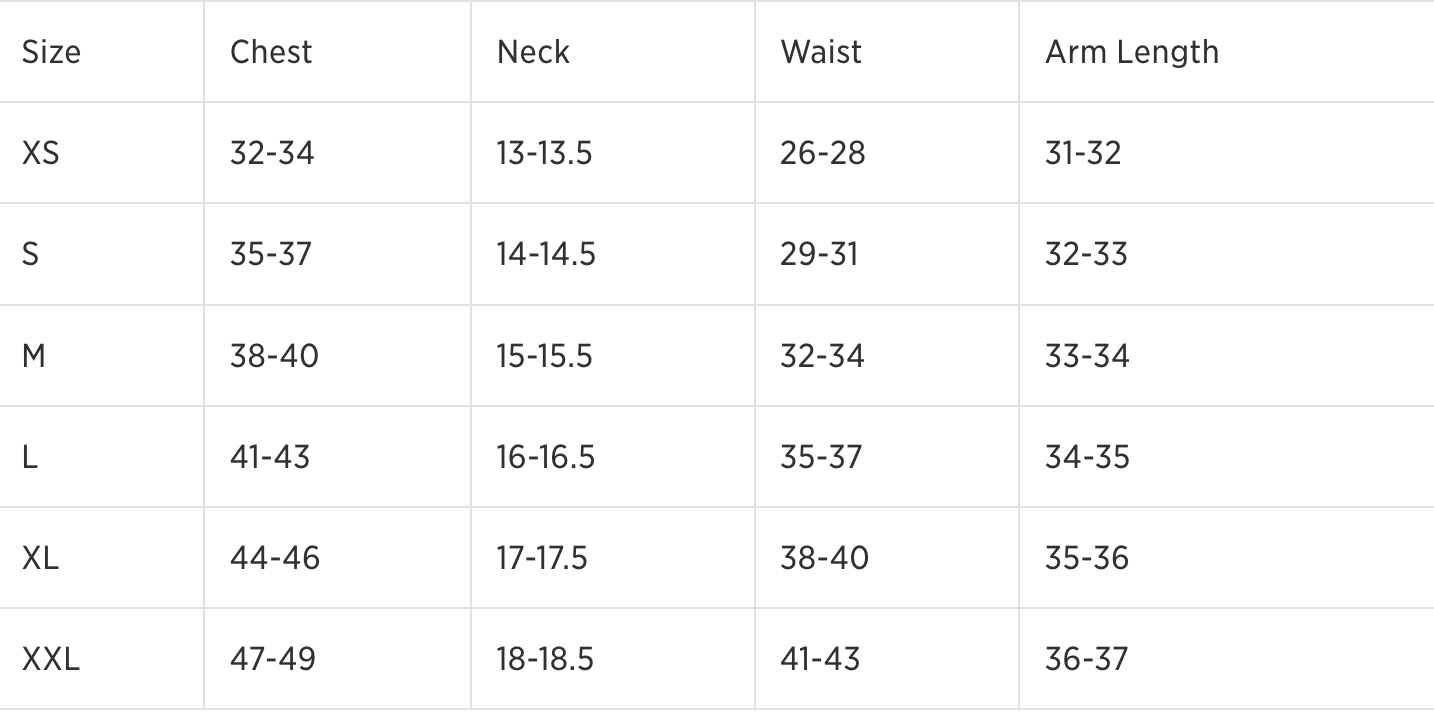
Task: Click neck measurement 16-16.5 cell
Action: 545,457
